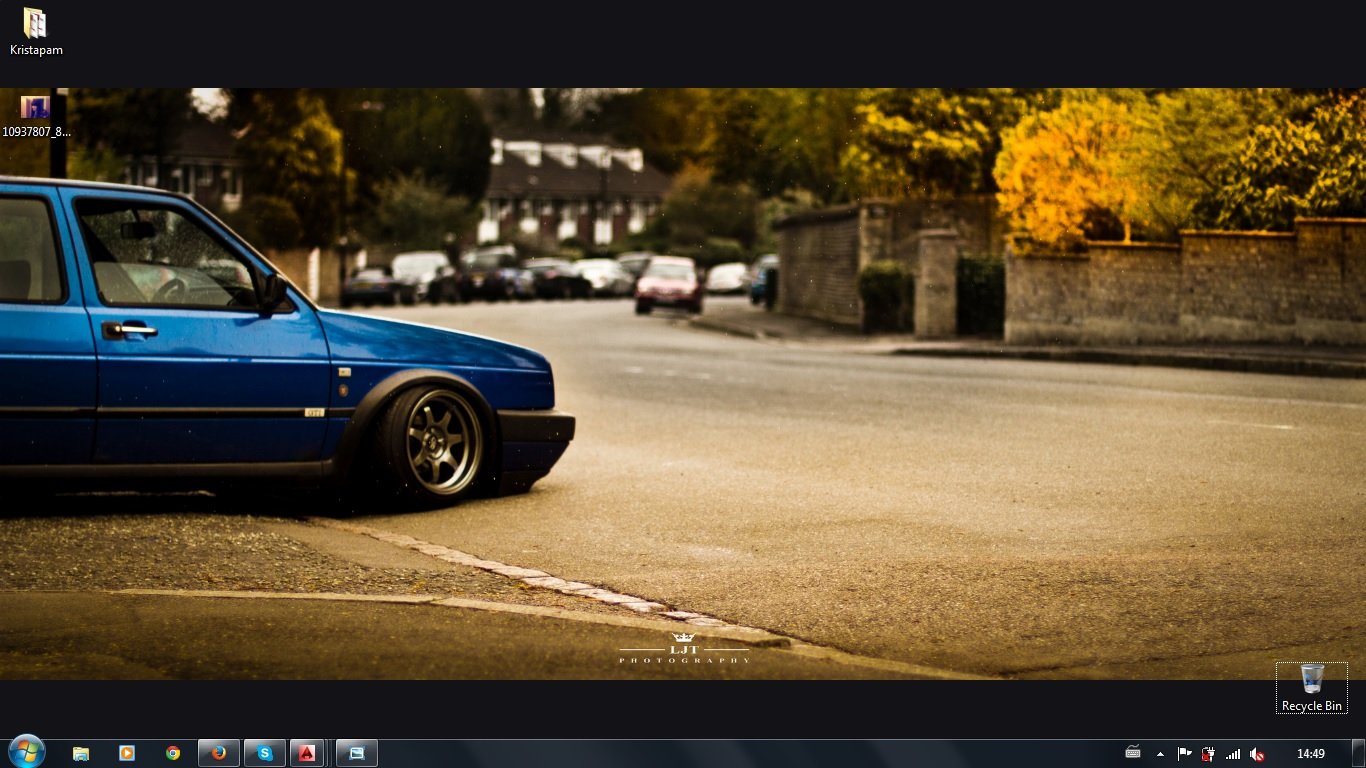Select the 10937807_8... image file

[x=36, y=116]
